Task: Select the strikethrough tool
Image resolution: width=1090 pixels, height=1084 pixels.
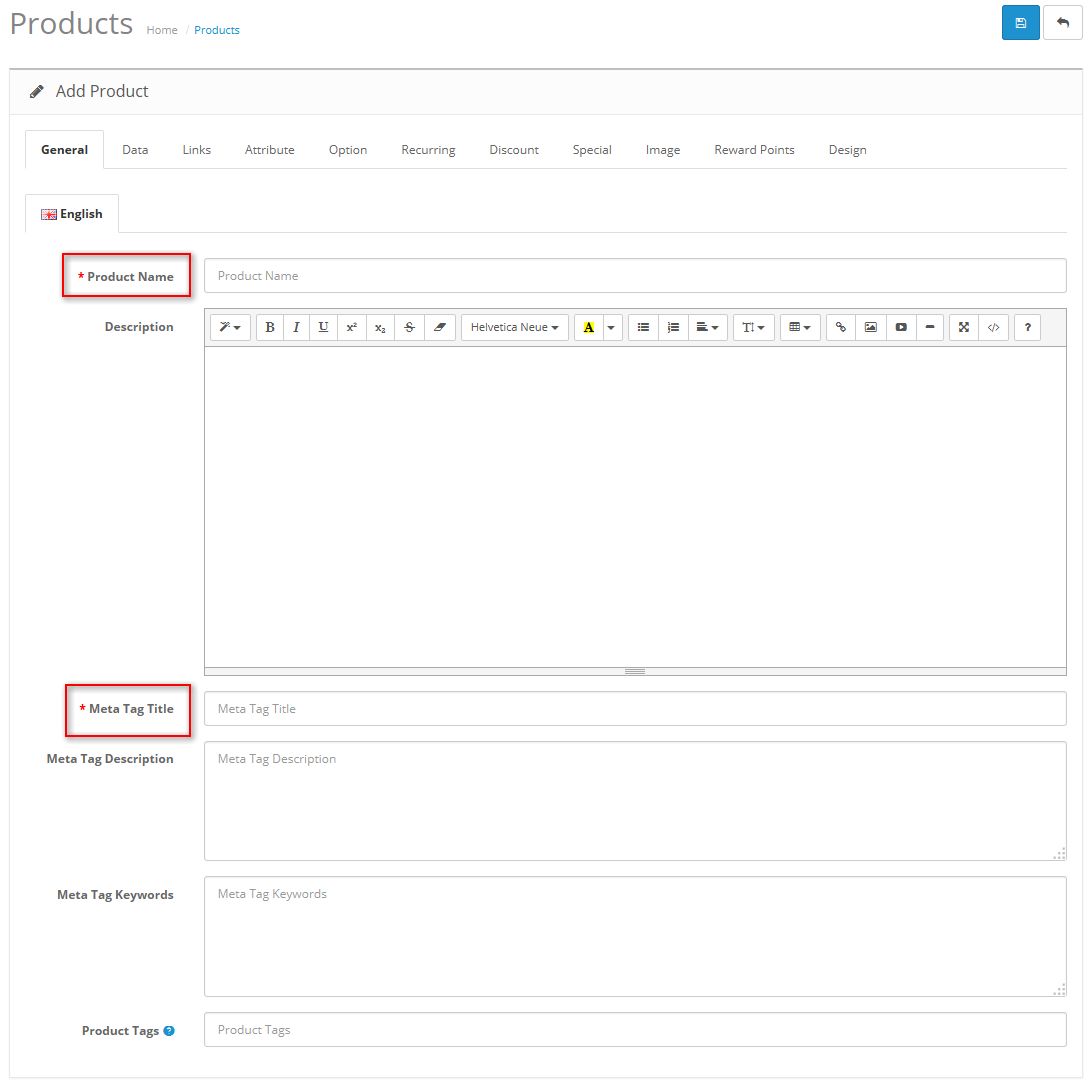Action: pos(408,327)
